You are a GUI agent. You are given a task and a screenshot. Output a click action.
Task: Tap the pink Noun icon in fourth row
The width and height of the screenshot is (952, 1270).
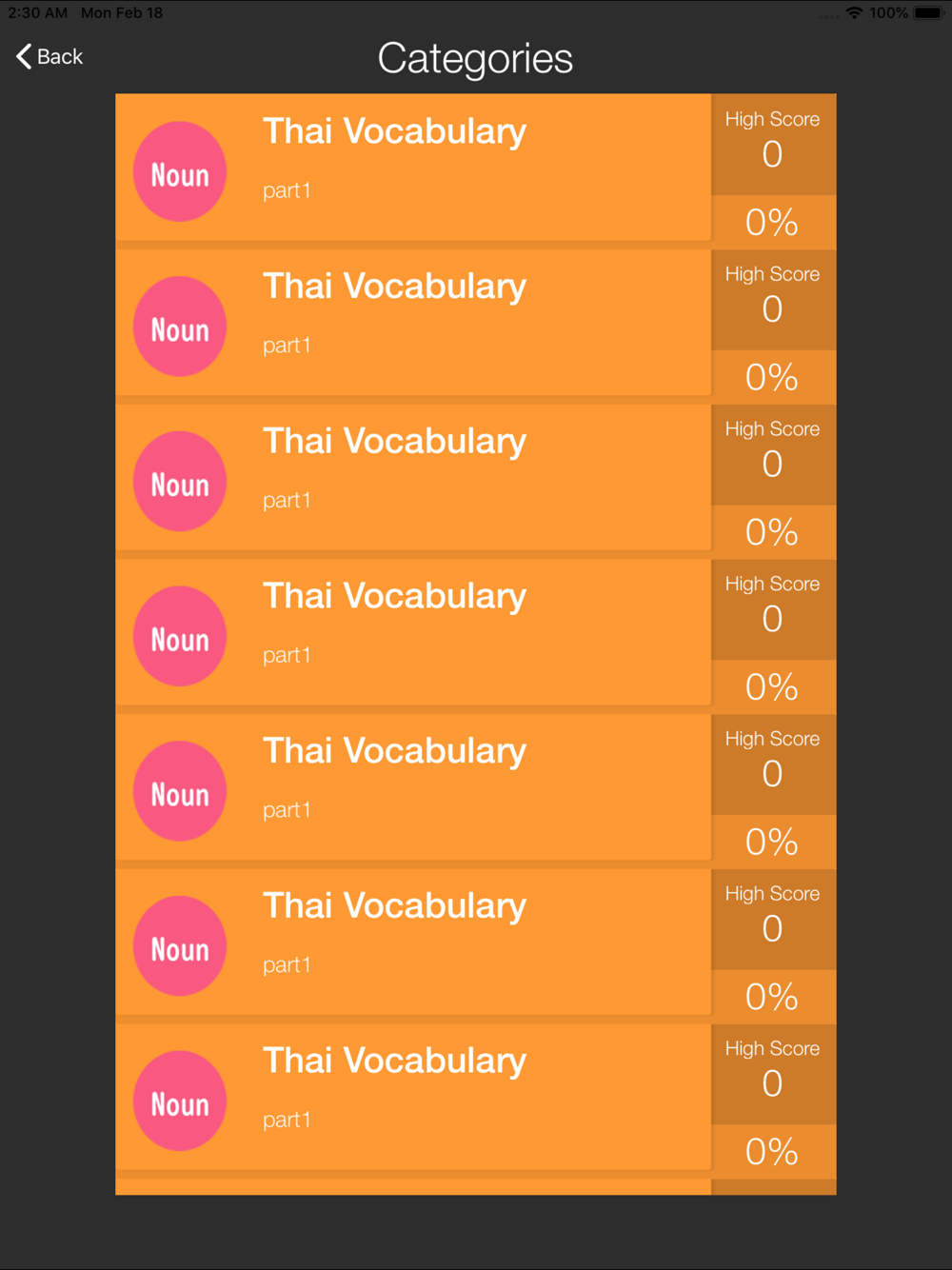180,636
